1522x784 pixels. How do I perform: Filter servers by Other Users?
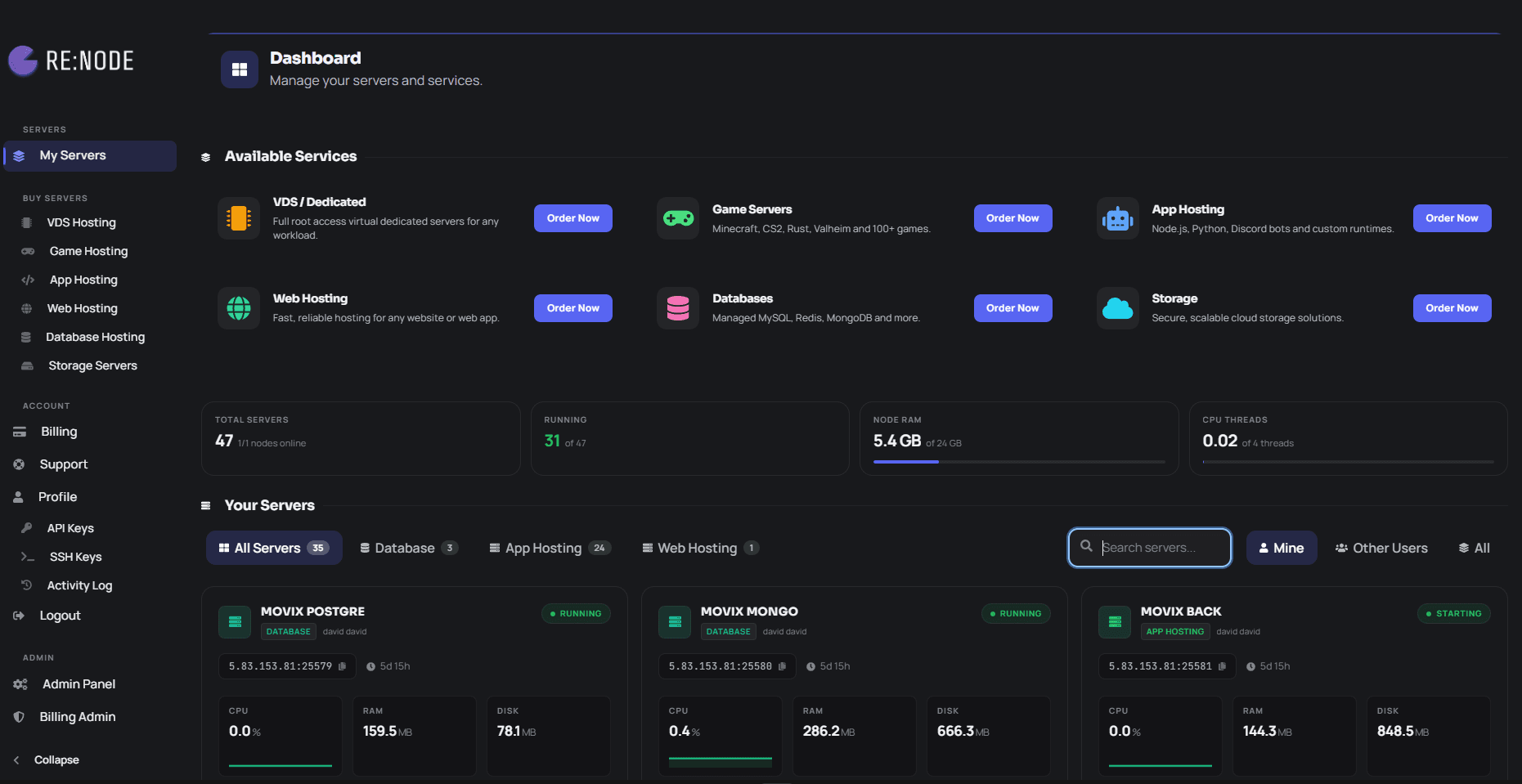tap(1381, 548)
